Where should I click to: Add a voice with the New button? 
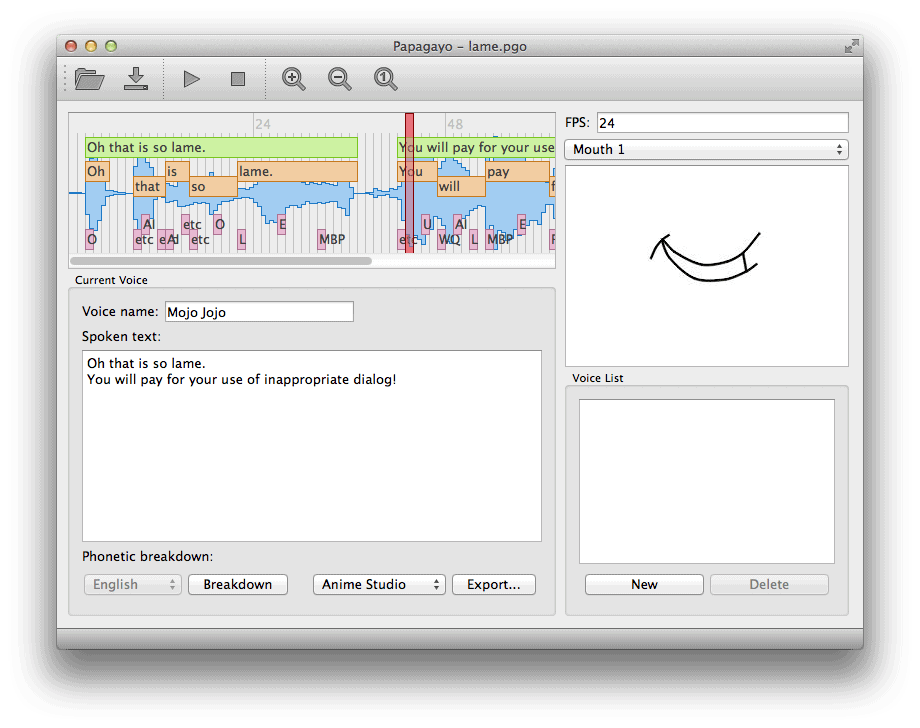(644, 584)
